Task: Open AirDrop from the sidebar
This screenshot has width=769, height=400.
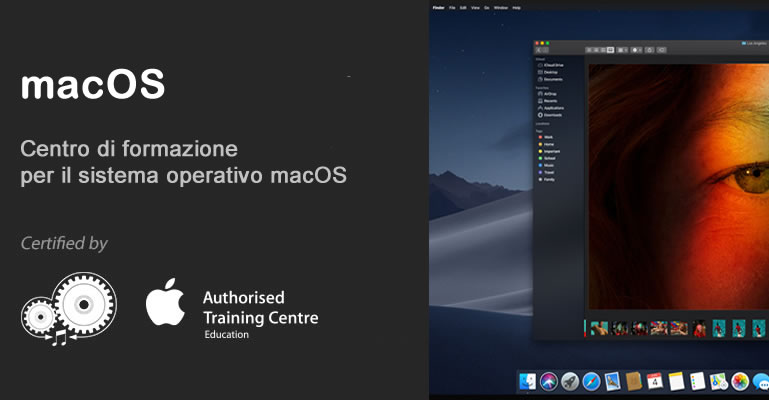Action: tap(547, 94)
